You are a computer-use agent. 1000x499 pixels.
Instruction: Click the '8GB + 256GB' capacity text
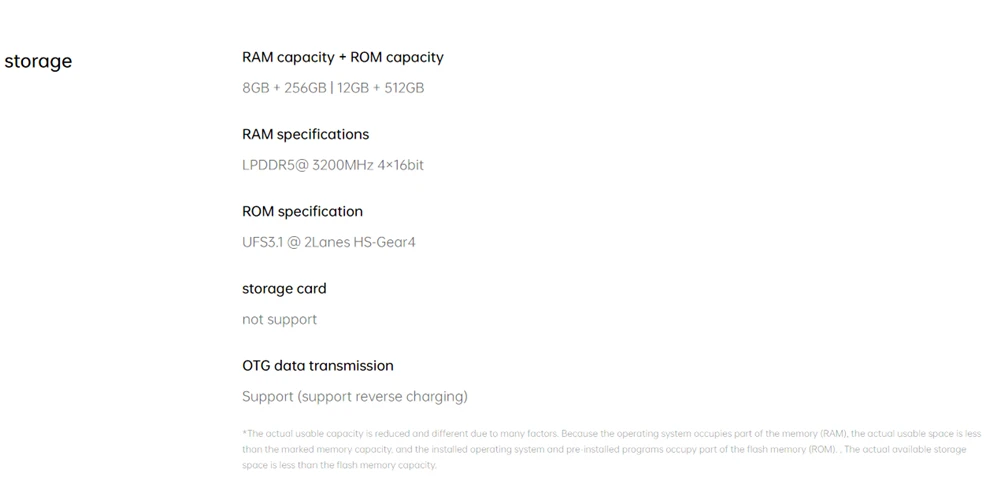(284, 88)
